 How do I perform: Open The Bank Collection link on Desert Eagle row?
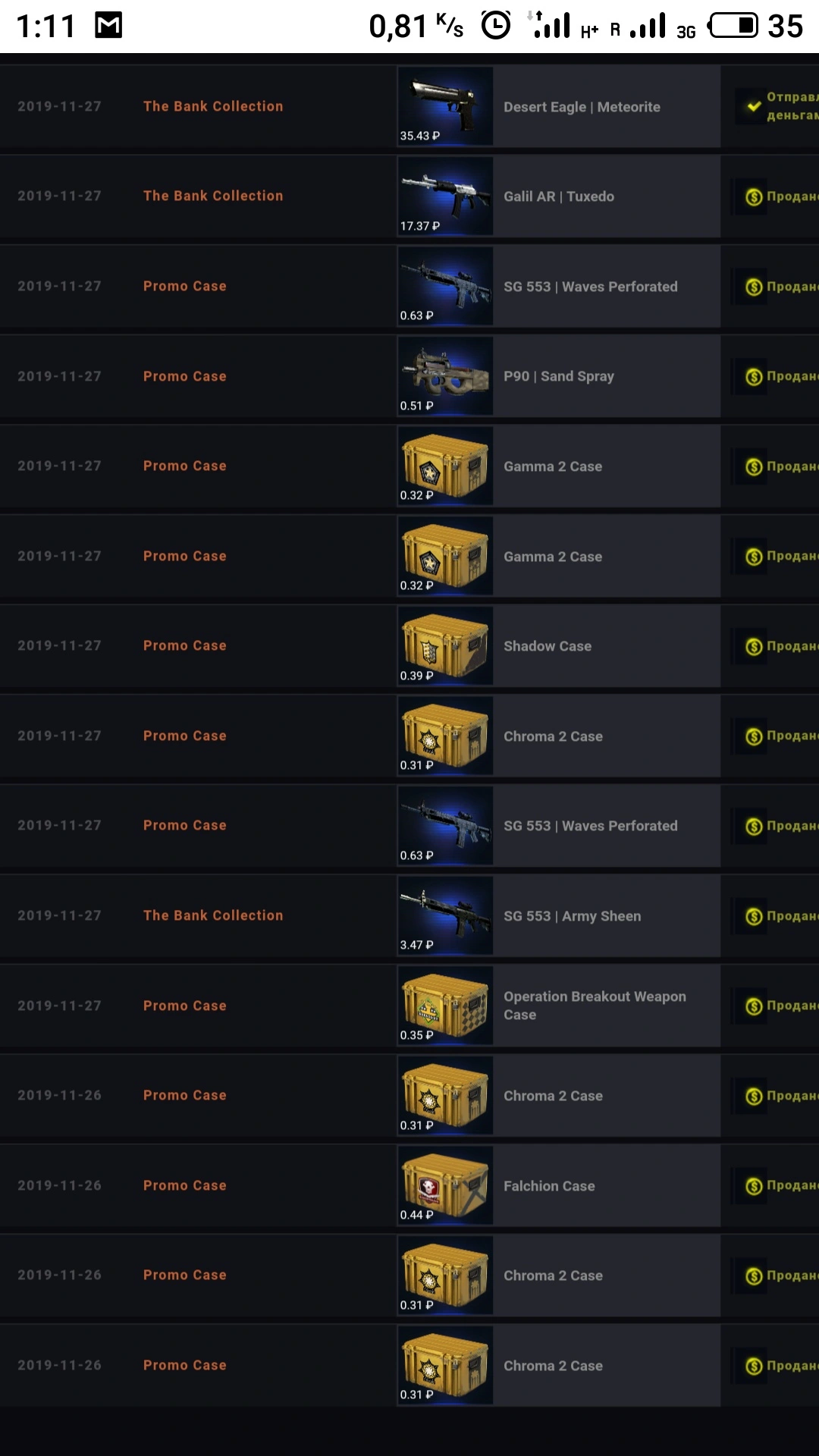(213, 106)
